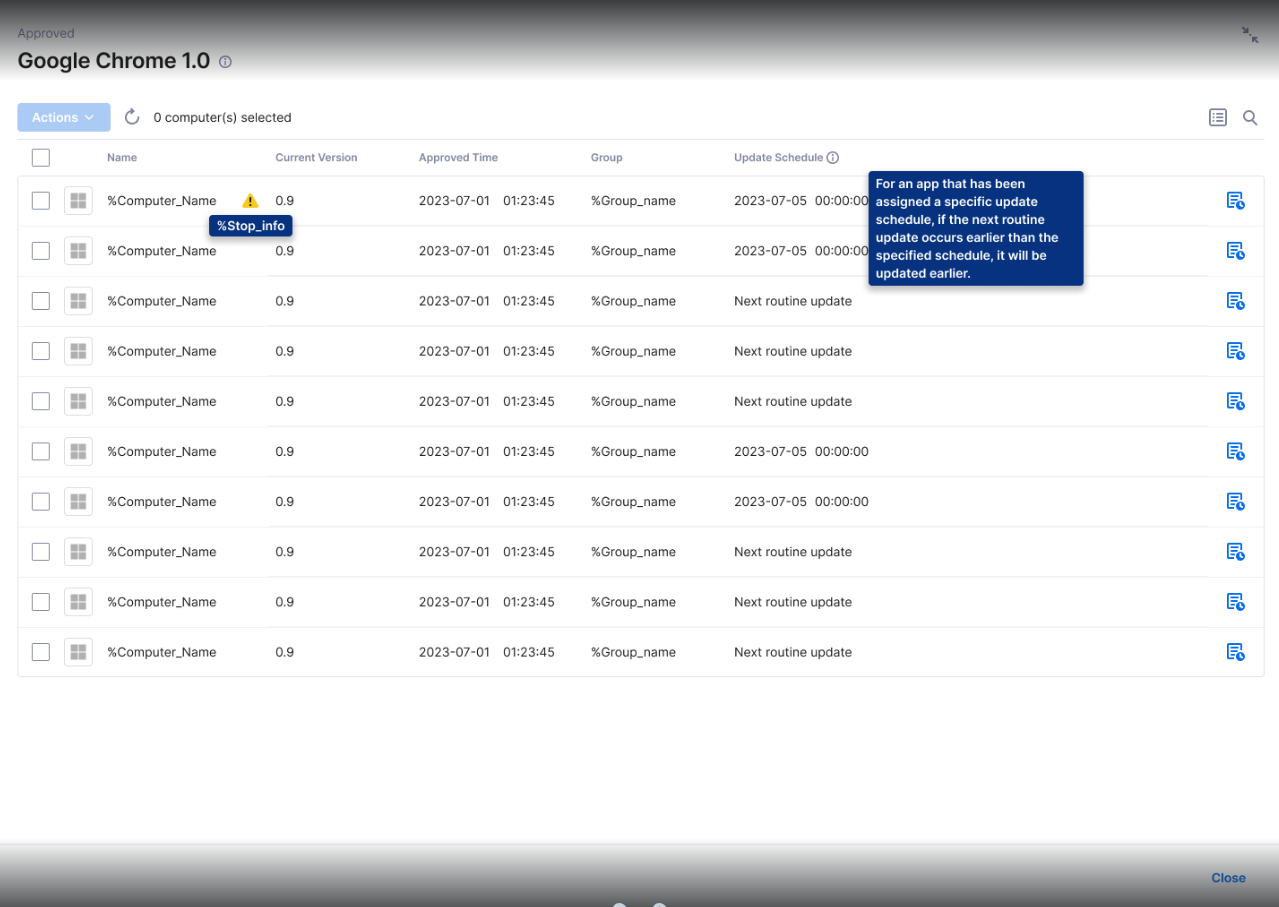Click Windows OS icon in third row
Image resolution: width=1279 pixels, height=907 pixels.
[78, 301]
